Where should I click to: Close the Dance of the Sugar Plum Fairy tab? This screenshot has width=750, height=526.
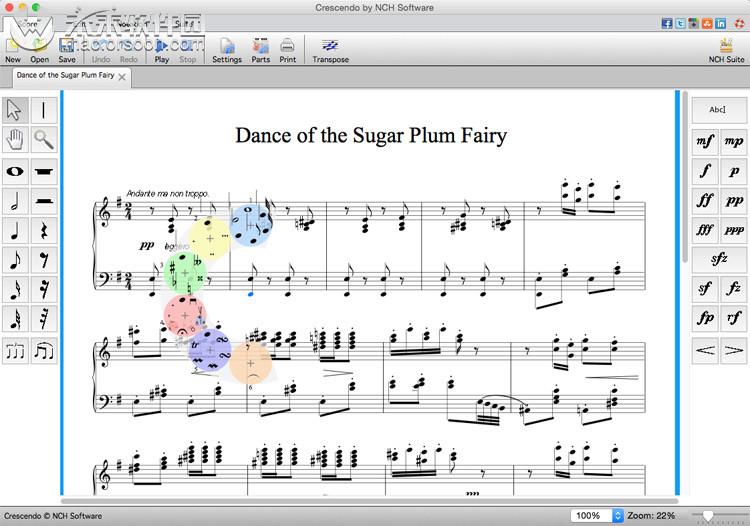pos(122,77)
